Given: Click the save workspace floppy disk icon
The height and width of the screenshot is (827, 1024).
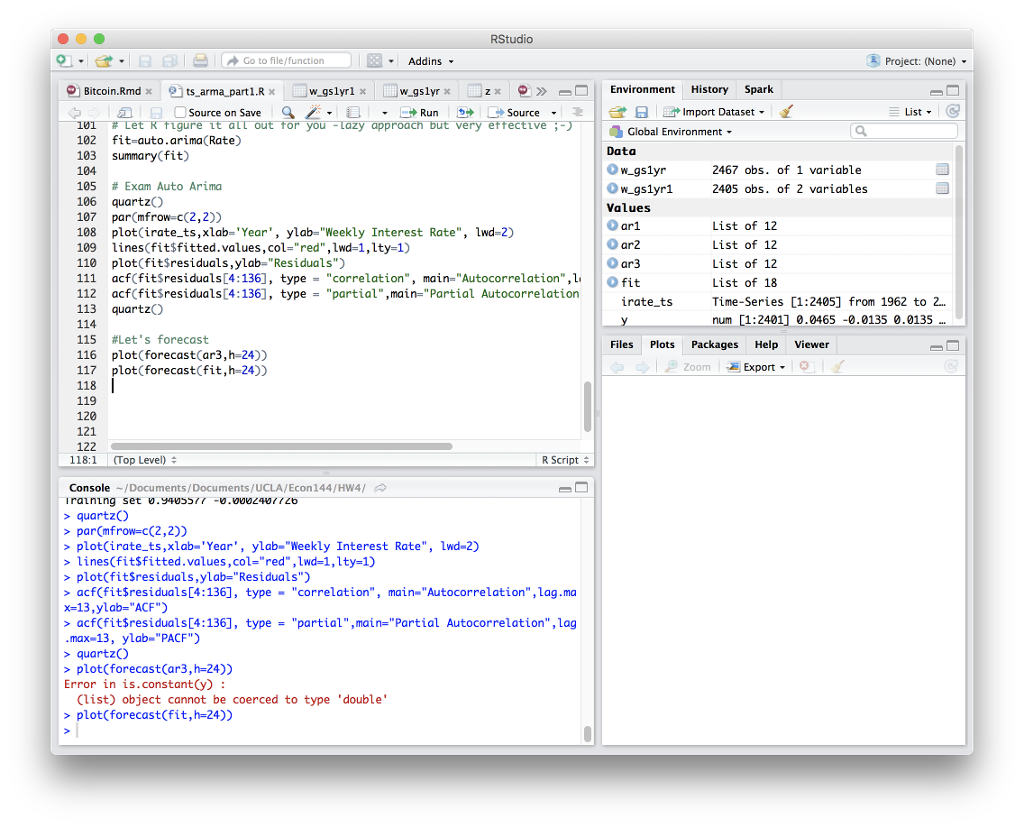Looking at the screenshot, I should coord(641,112).
